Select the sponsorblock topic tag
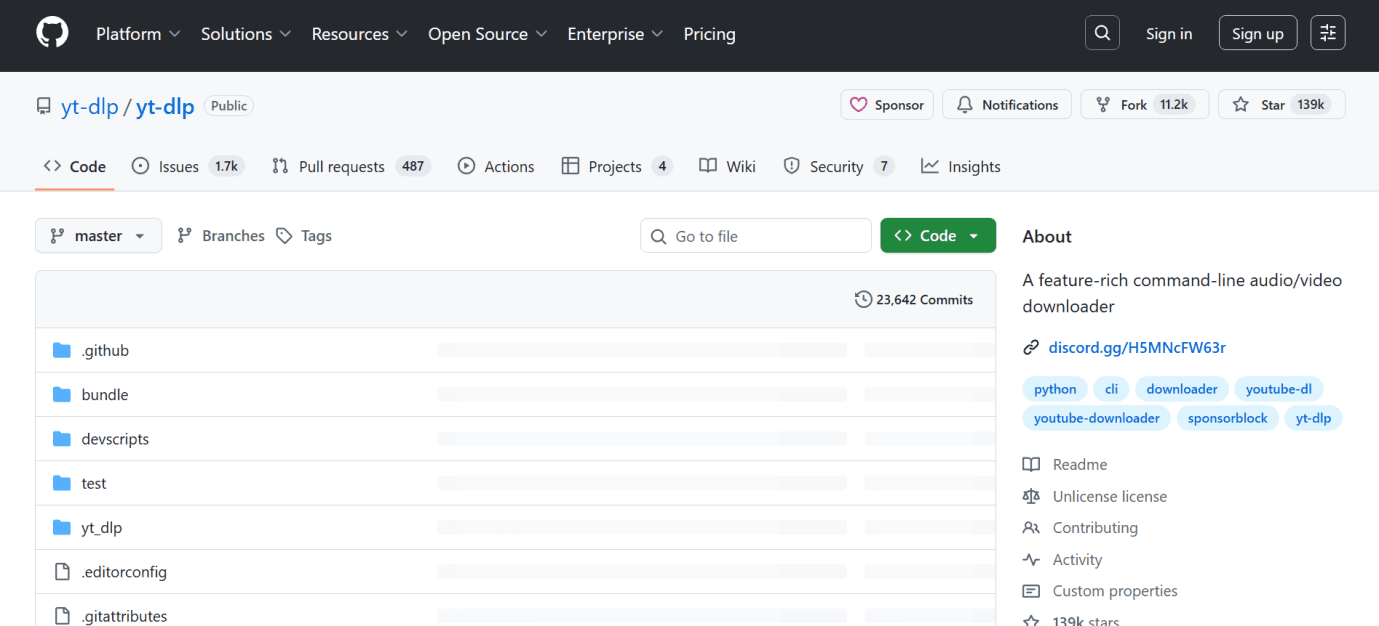1379x626 pixels. pos(1227,418)
